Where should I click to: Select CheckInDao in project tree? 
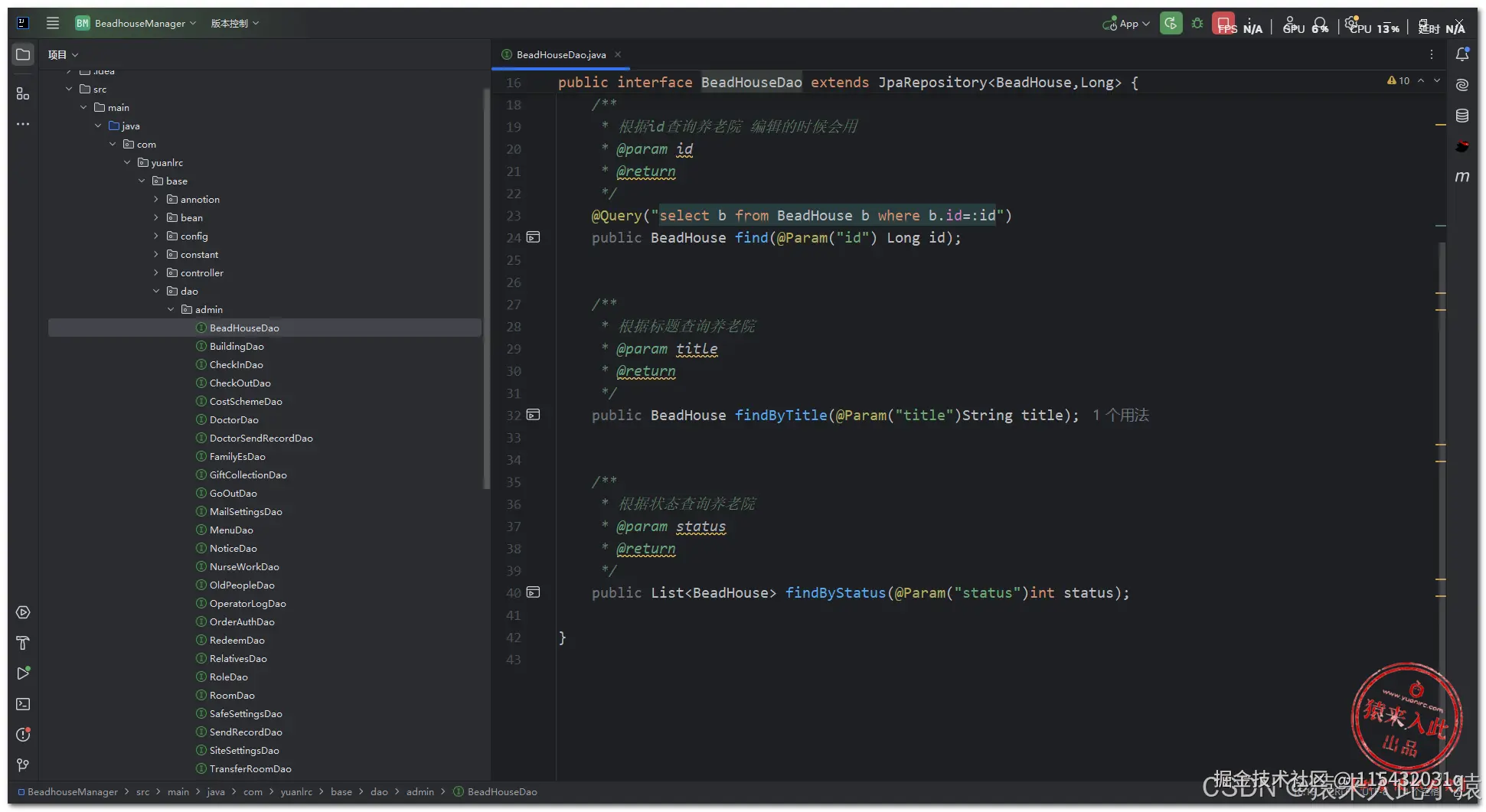tap(237, 364)
